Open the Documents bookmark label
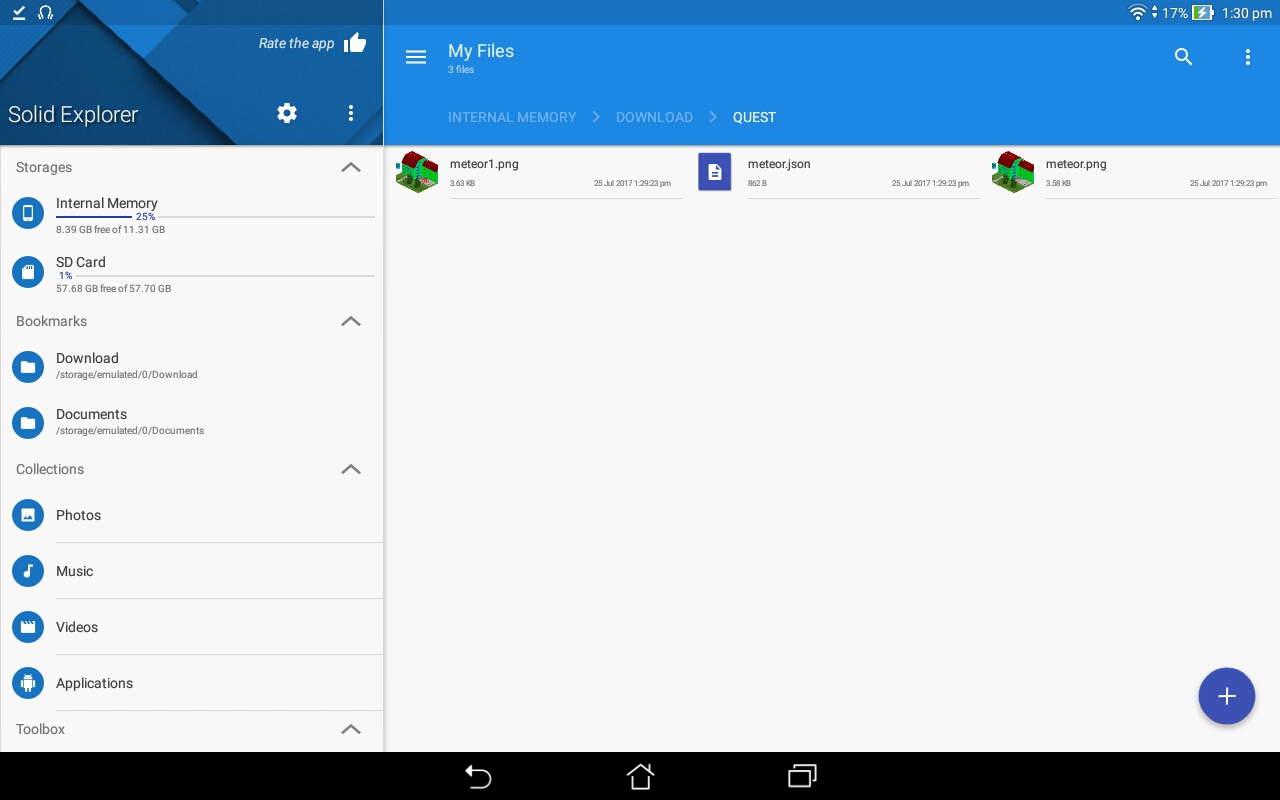Image resolution: width=1280 pixels, height=800 pixels. pyautogui.click(x=91, y=414)
